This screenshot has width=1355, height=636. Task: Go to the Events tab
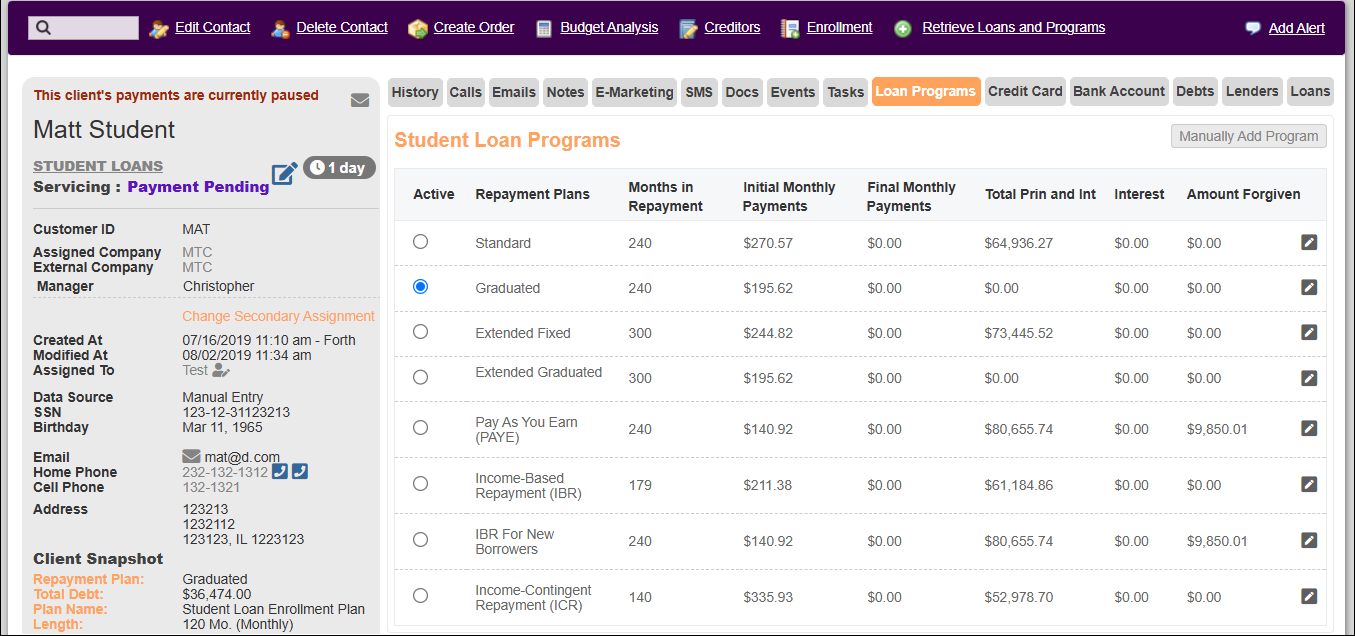[793, 92]
